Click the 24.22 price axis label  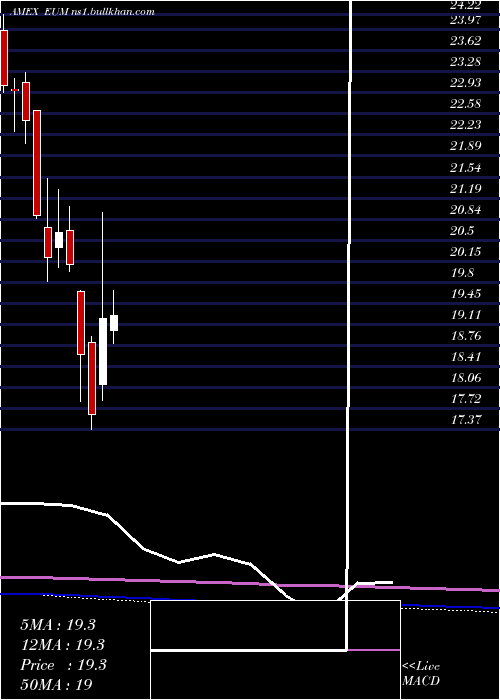(x=465, y=5)
